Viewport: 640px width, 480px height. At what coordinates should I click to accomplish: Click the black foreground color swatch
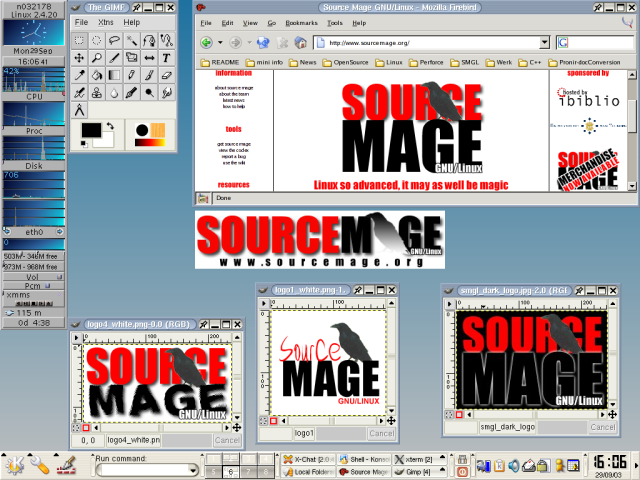[x=91, y=131]
